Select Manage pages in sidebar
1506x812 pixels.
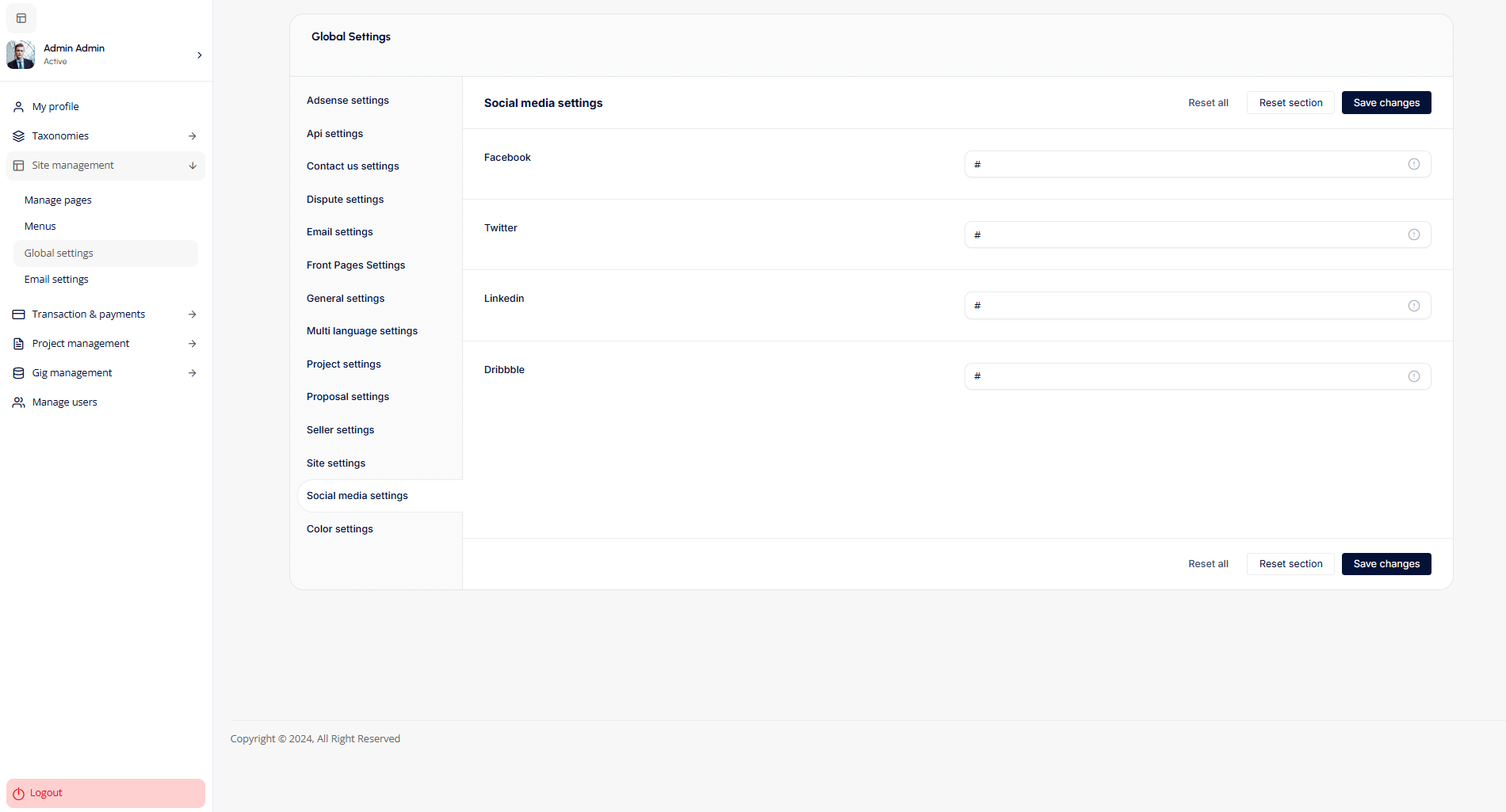[58, 200]
